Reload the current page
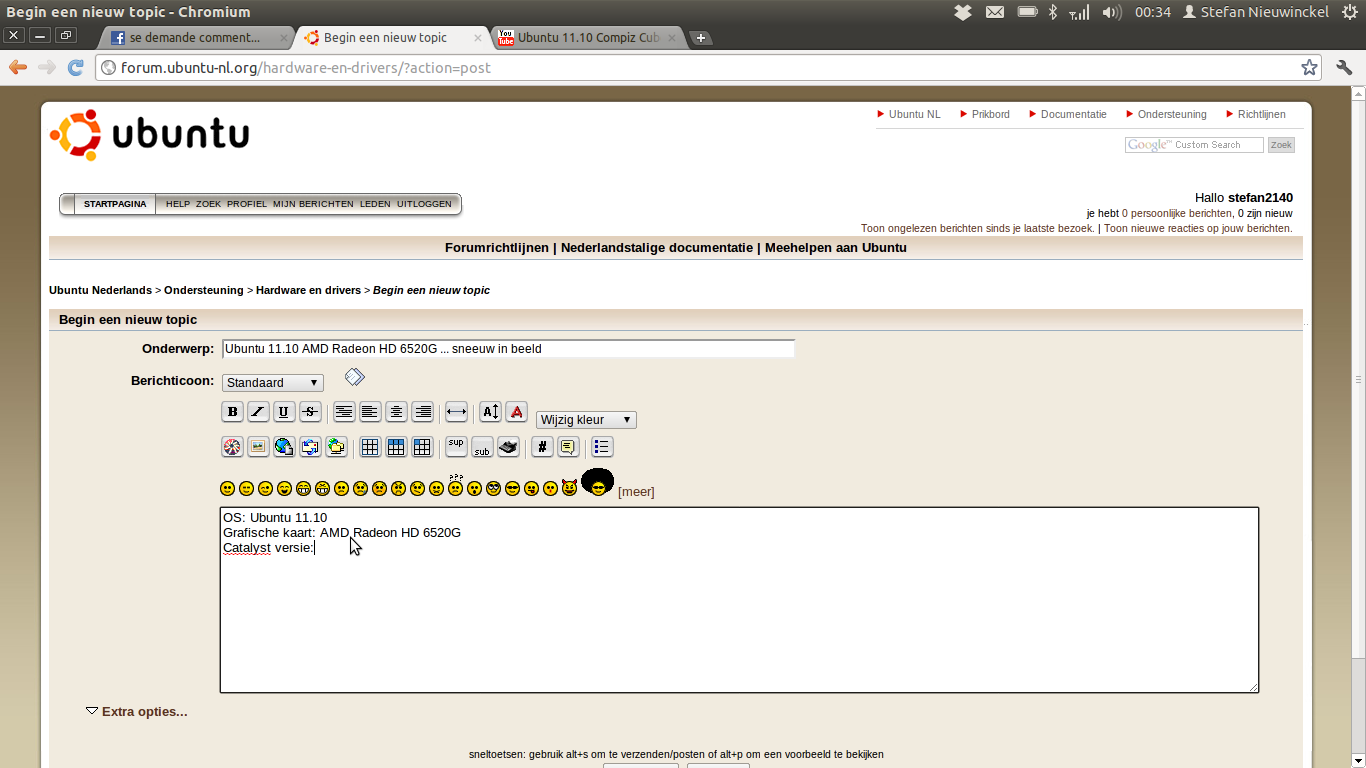The width and height of the screenshot is (1366, 768). click(x=75, y=68)
